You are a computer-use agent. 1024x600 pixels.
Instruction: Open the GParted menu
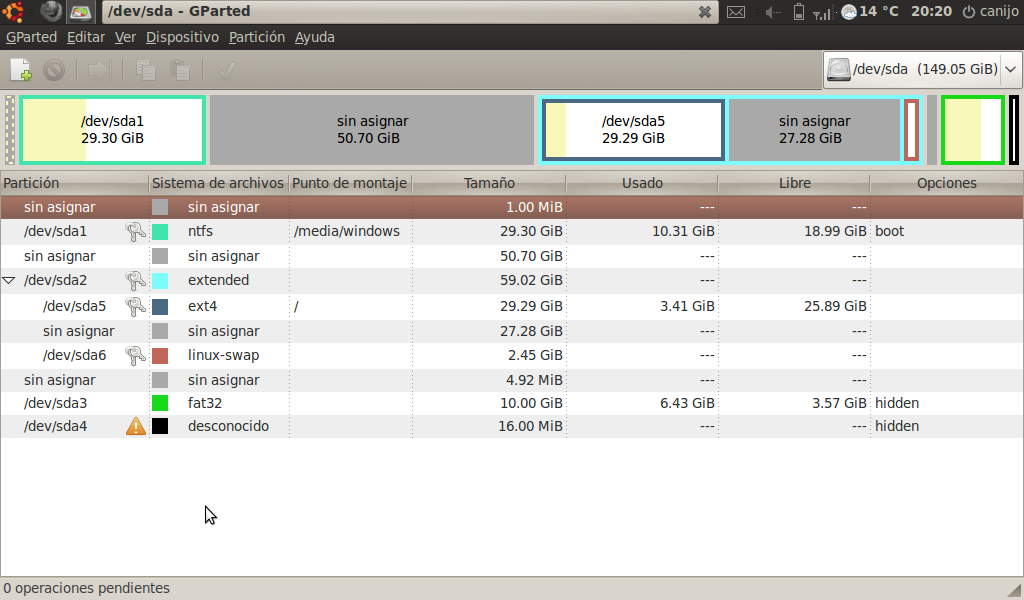31,37
